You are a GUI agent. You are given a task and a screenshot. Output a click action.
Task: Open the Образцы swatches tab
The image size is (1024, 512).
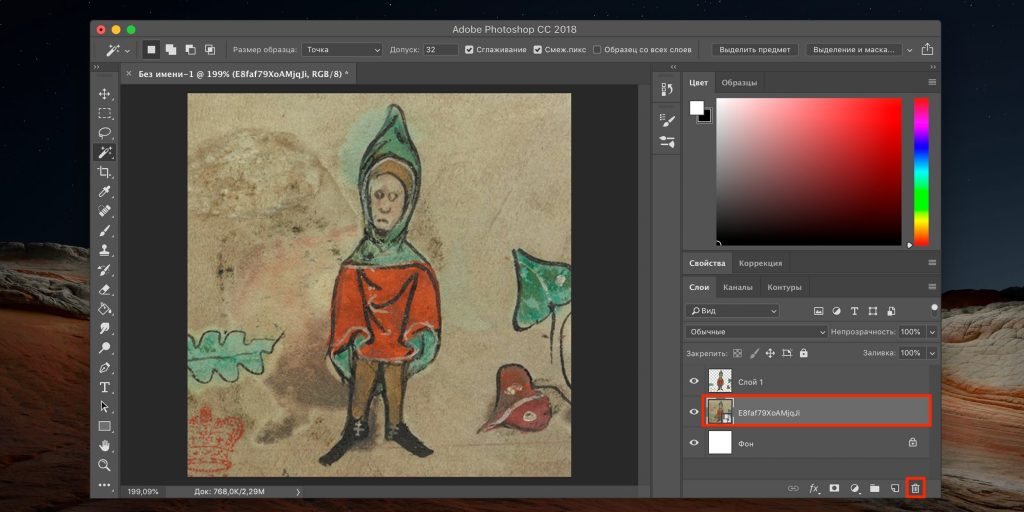point(739,82)
